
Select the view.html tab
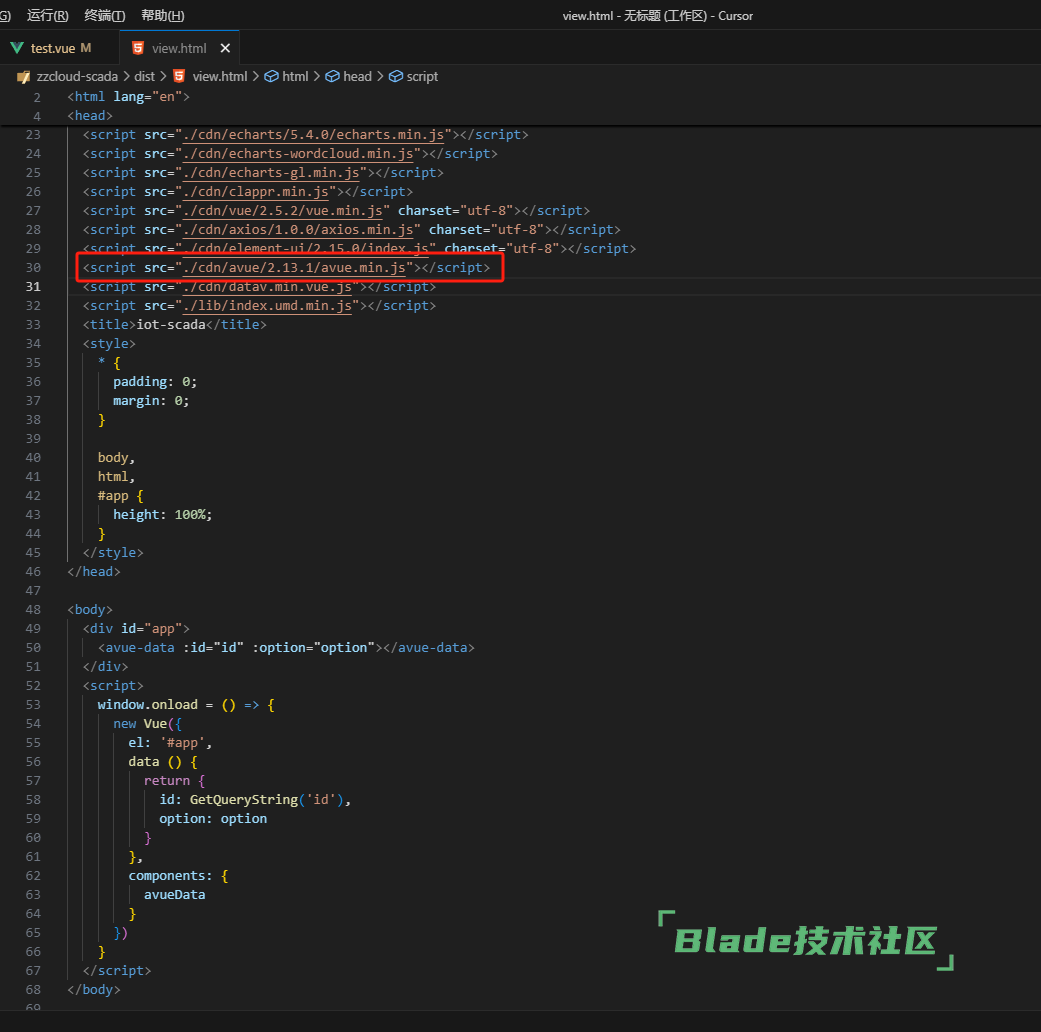(x=179, y=48)
